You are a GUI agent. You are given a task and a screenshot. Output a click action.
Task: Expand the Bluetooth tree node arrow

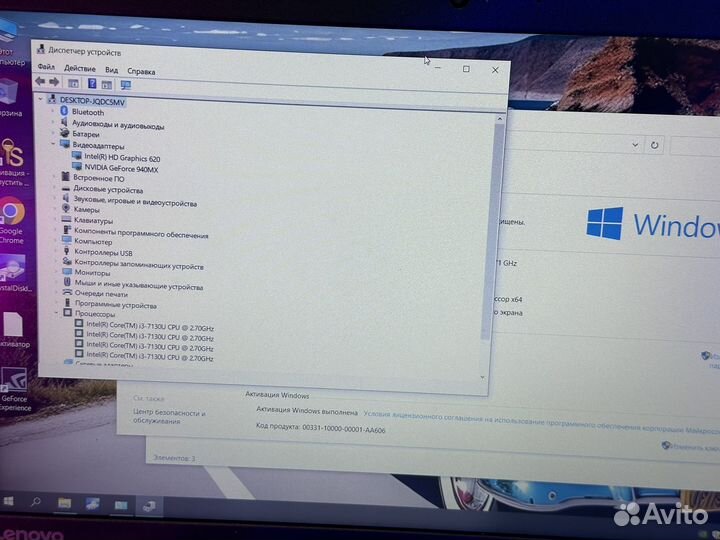(53, 111)
